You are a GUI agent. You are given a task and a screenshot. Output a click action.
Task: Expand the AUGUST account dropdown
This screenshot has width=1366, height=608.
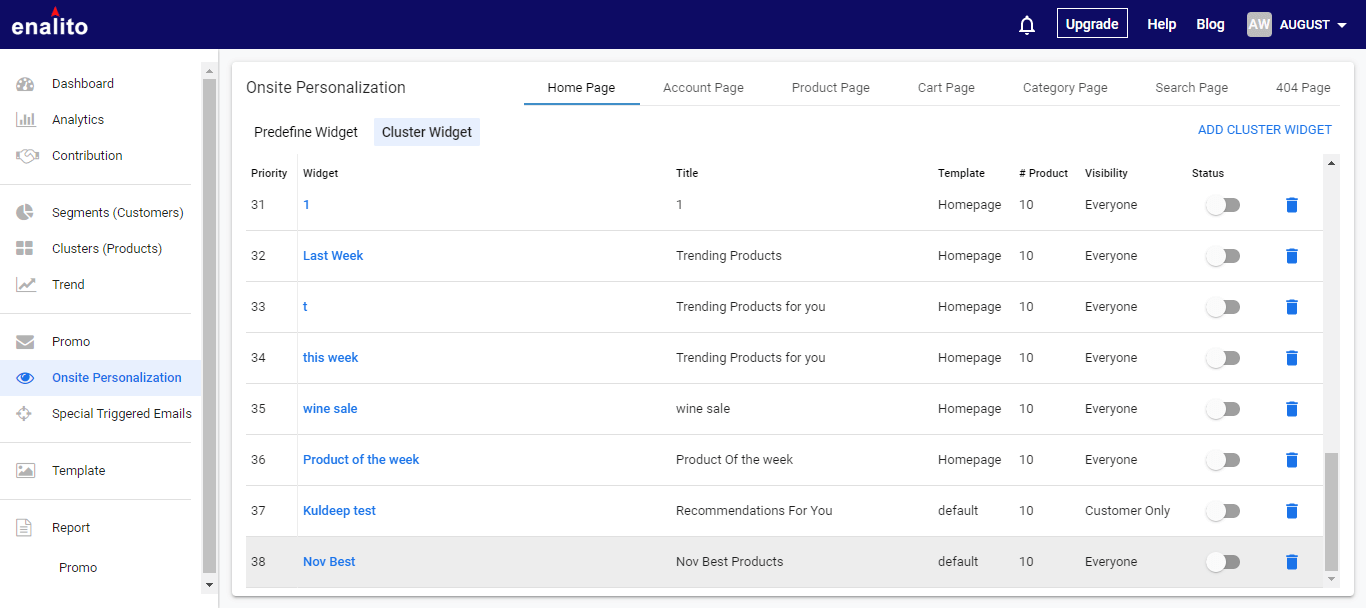(x=1341, y=25)
